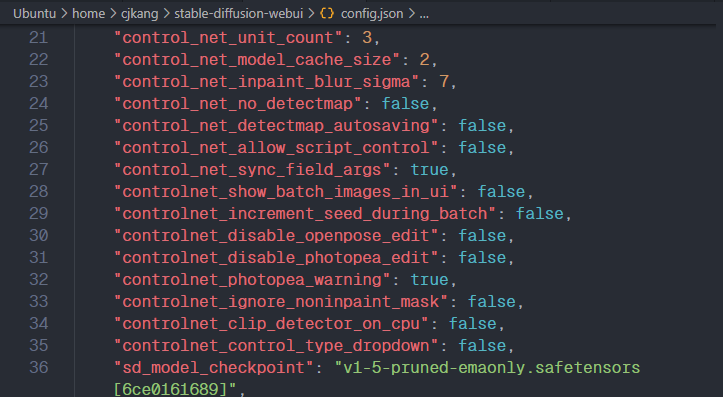Click true value of control_net_sync_field_args
723x397 pixels.
click(x=429, y=170)
